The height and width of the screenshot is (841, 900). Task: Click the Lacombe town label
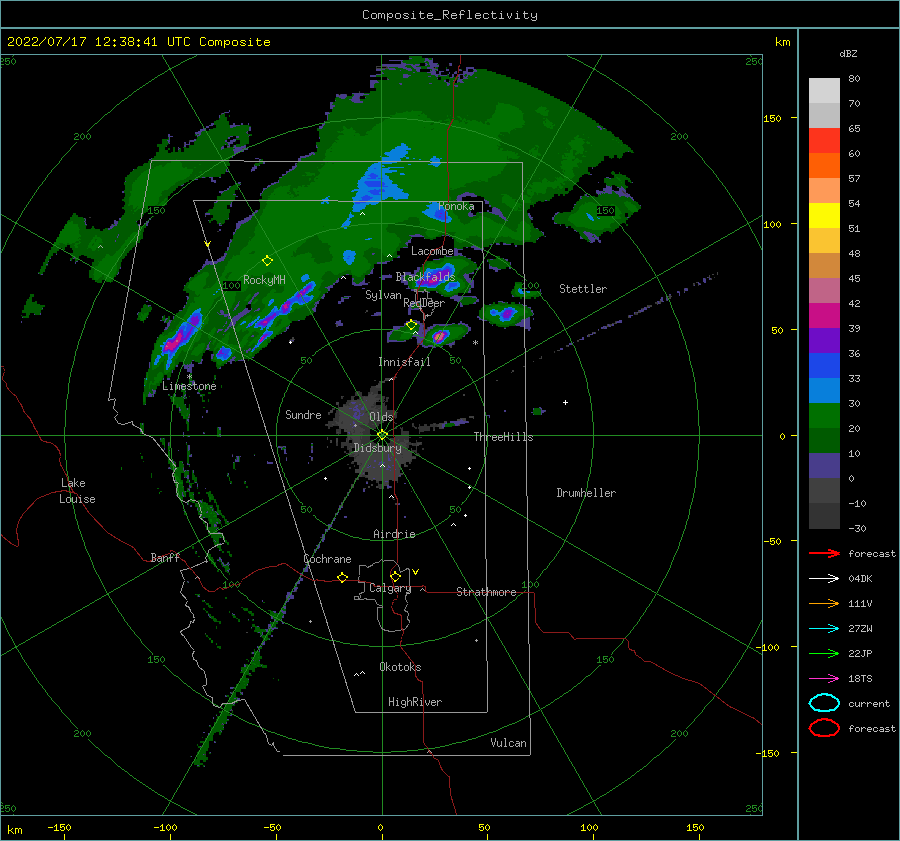(432, 251)
